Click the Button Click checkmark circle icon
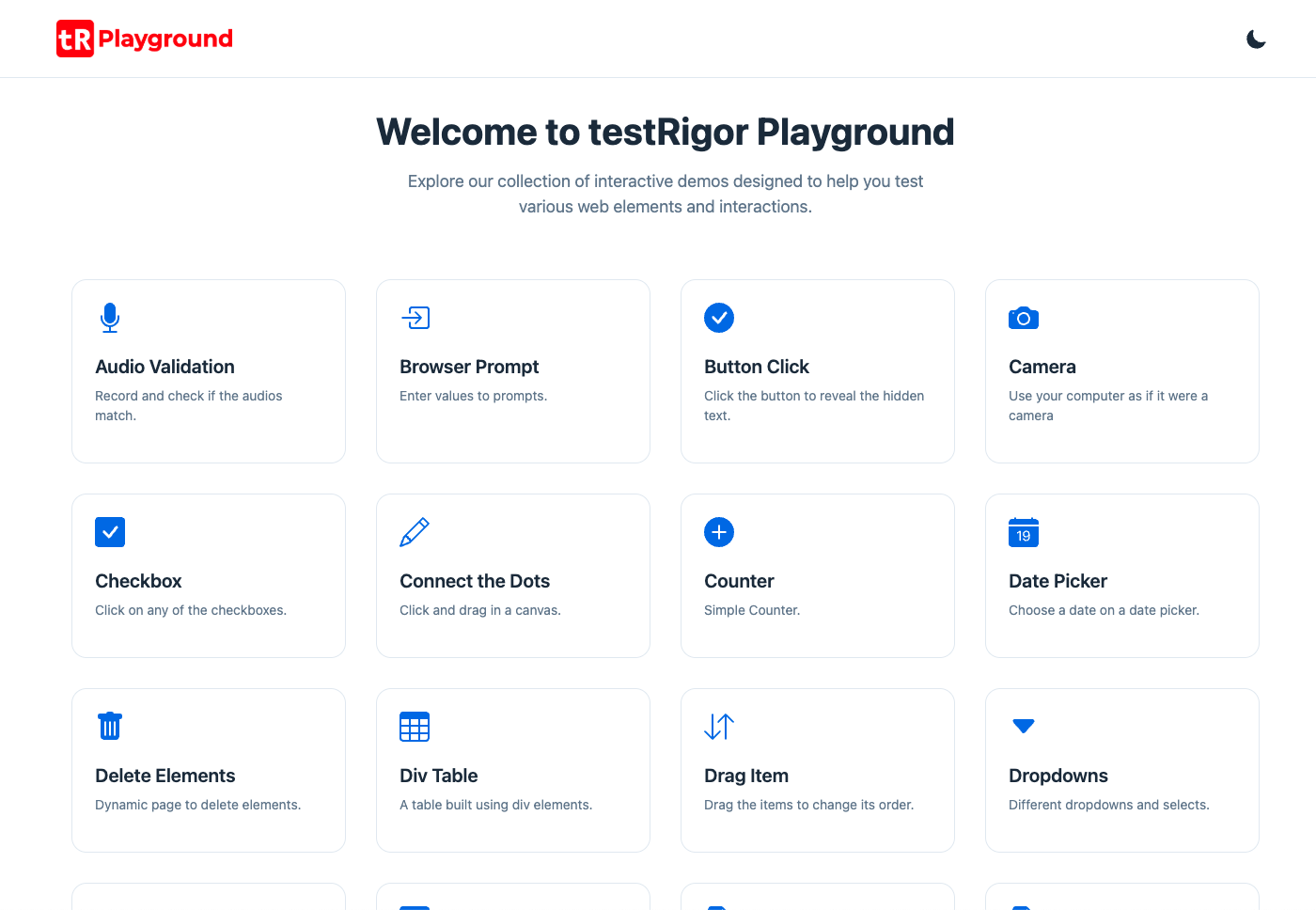 coord(719,318)
